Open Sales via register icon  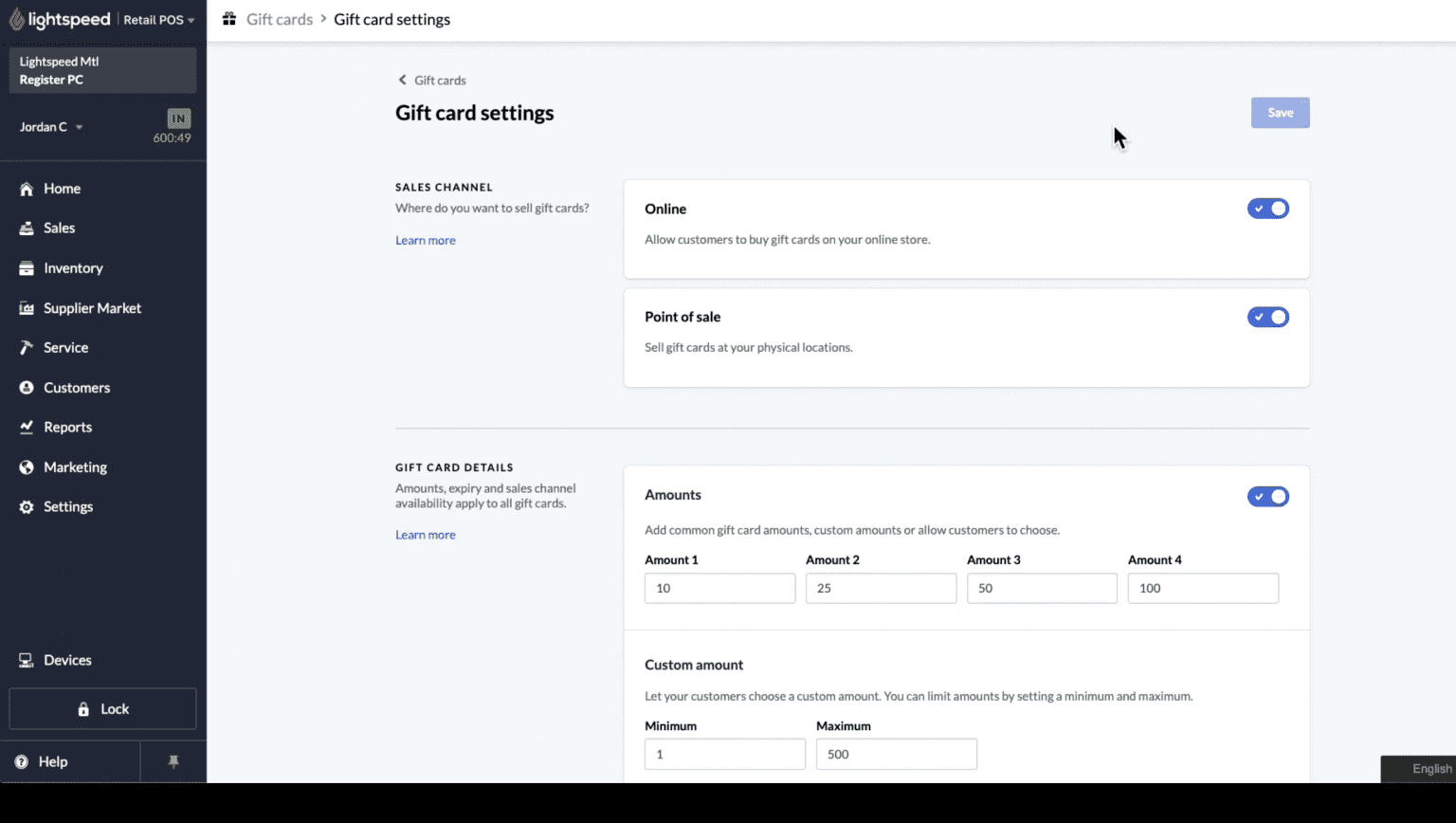(27, 229)
